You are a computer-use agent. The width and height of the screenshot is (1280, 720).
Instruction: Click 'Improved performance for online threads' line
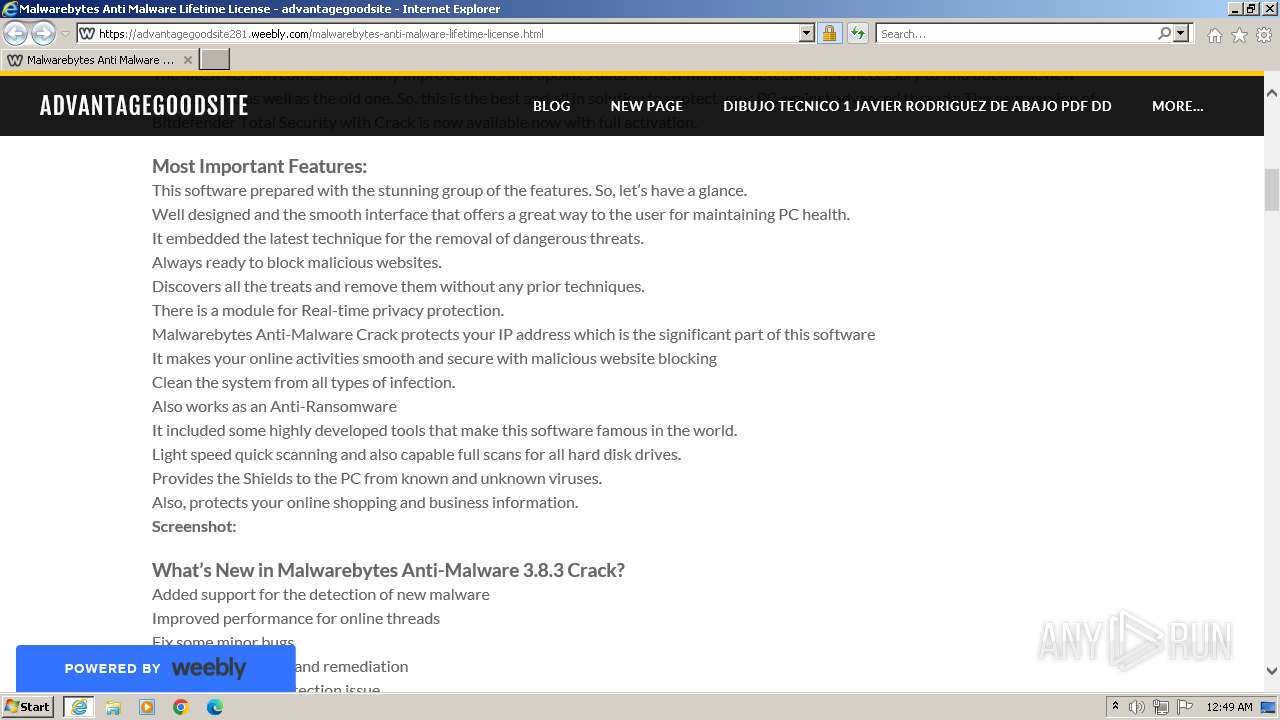click(296, 618)
